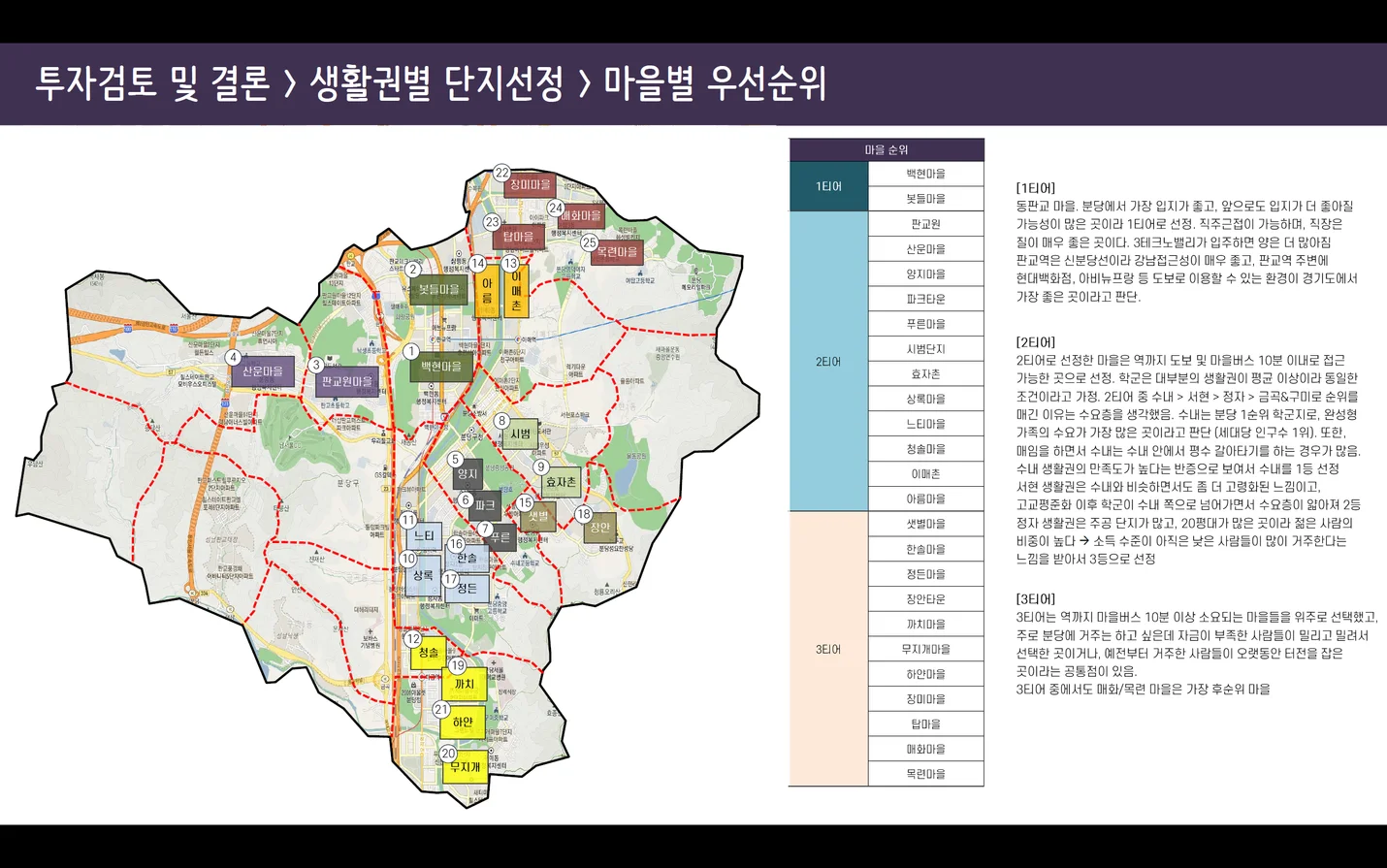1387x868 pixels.
Task: Click the orange 아름 map label
Action: (x=487, y=291)
